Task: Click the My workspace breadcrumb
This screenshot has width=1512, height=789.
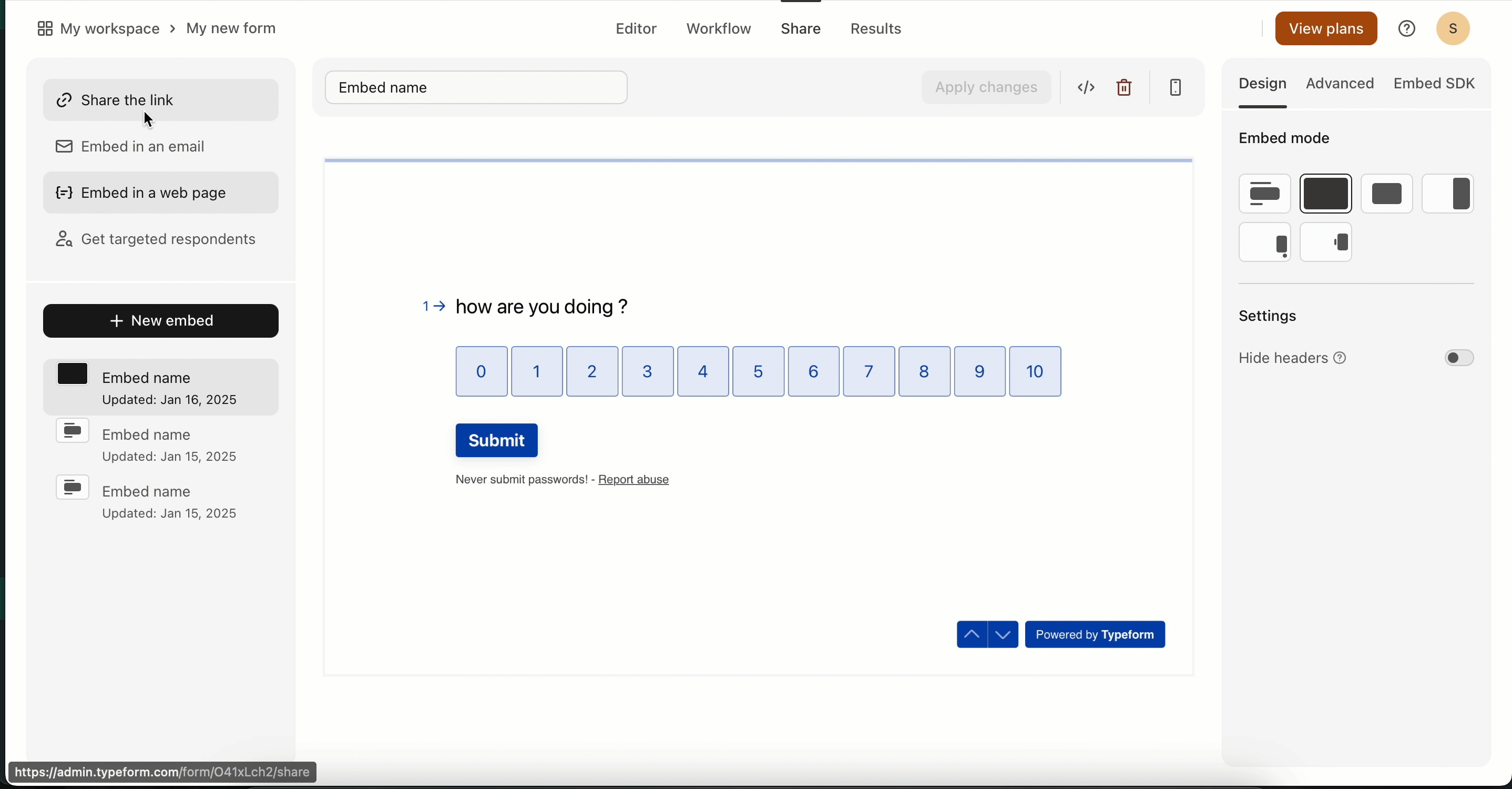Action: 110,28
